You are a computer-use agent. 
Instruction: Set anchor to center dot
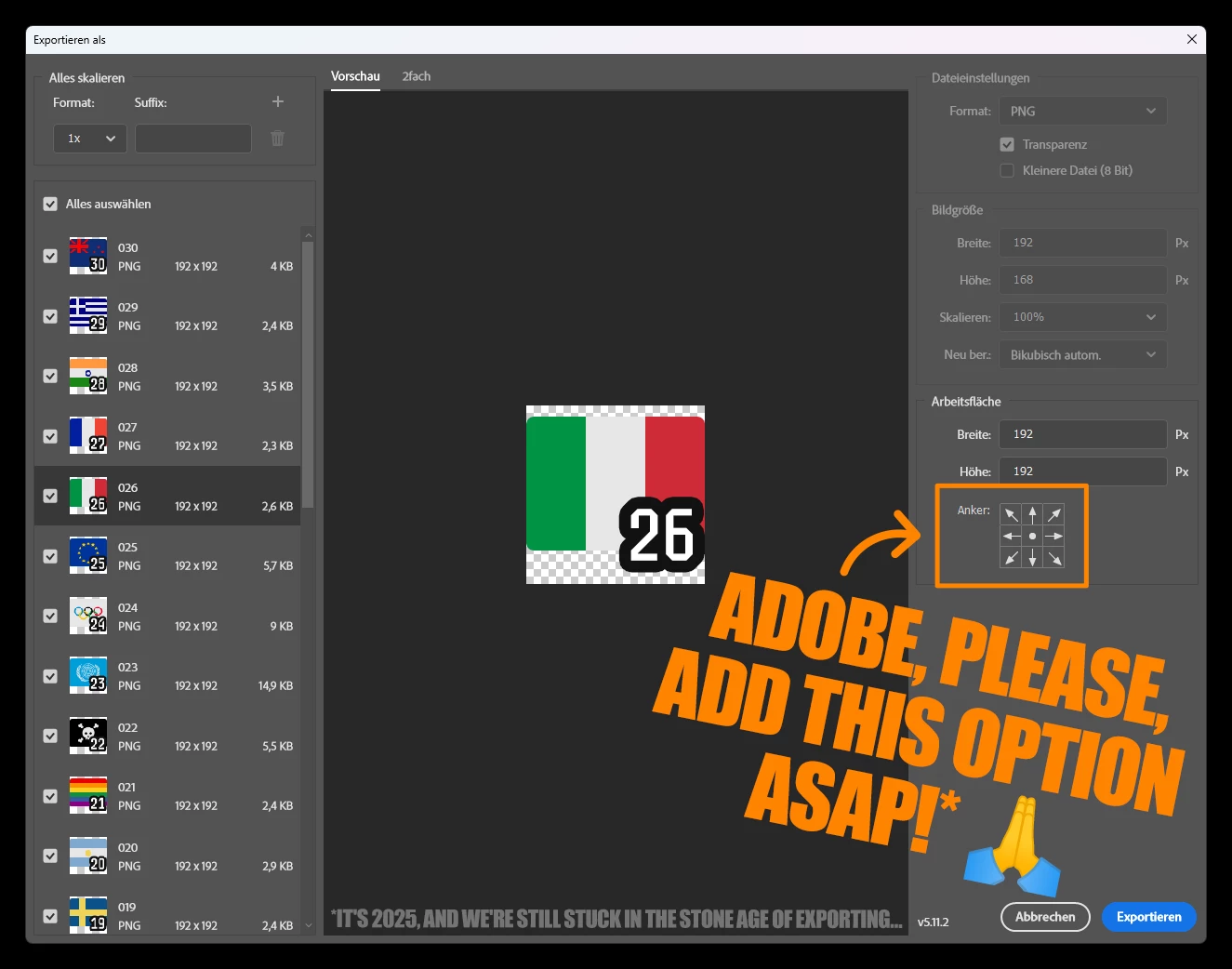1032,536
